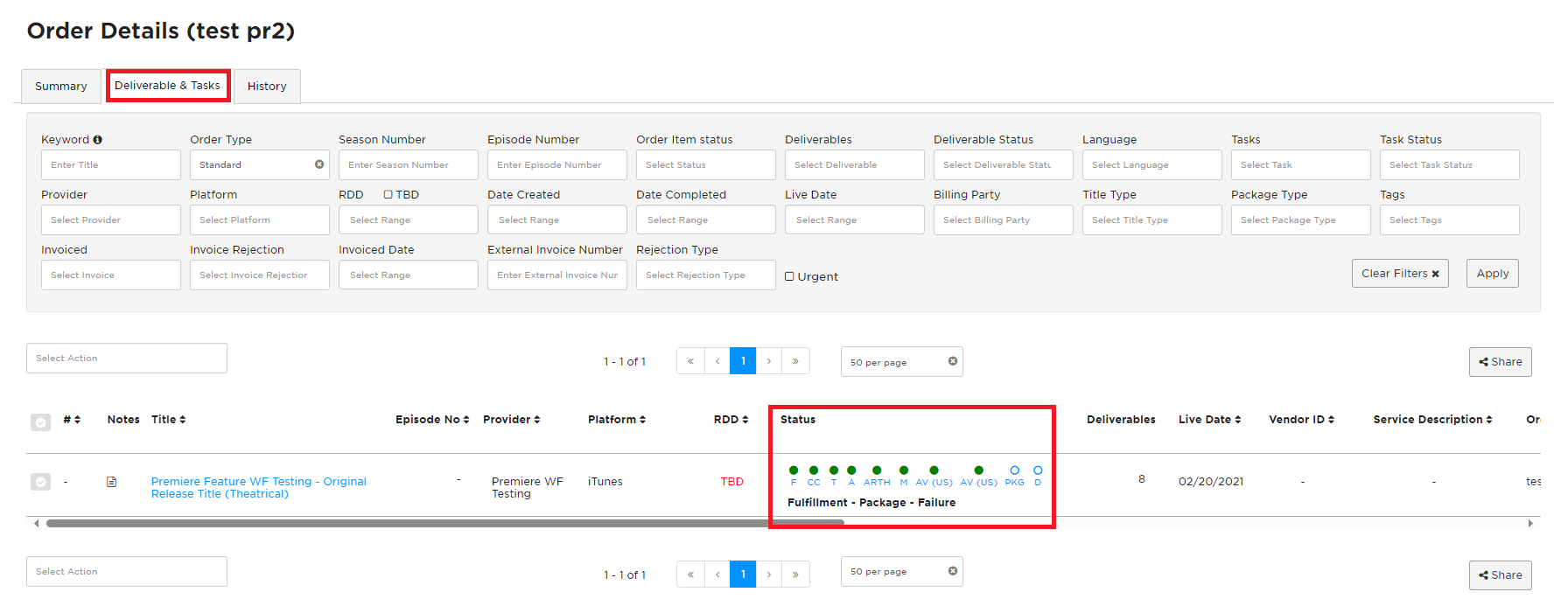The width and height of the screenshot is (1568, 613).
Task: Click the CC status dot
Action: point(814,470)
